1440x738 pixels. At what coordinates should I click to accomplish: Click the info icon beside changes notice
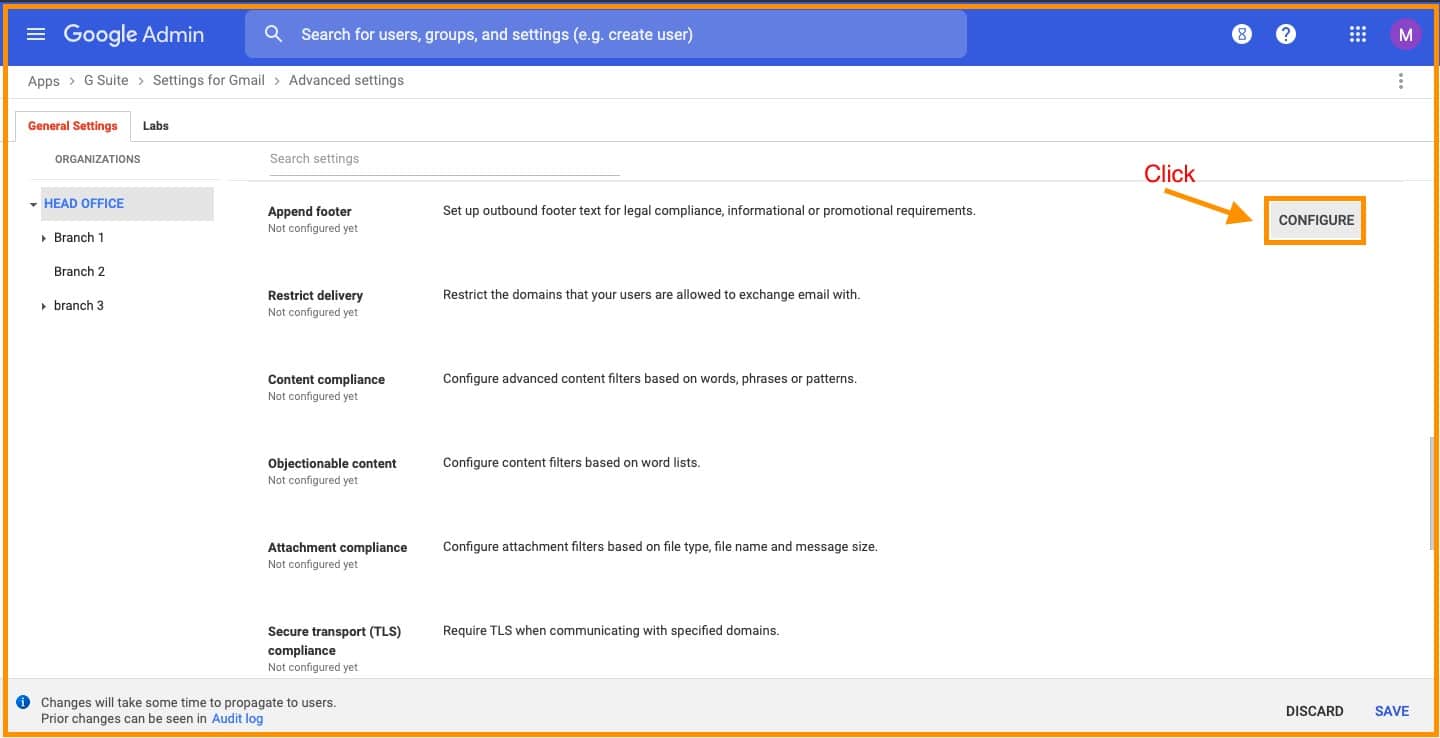24,703
